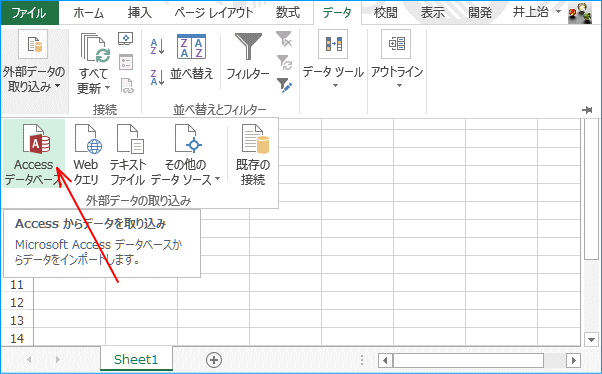The image size is (602, 374).
Task: Reapply the filter
Action: coord(284,62)
